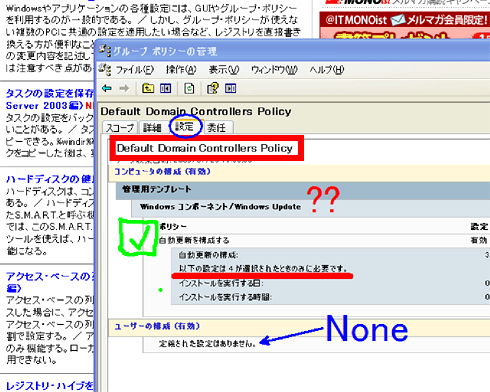Click the console icon left of ファイル menu
This screenshot has width=490, height=392.
coord(105,70)
